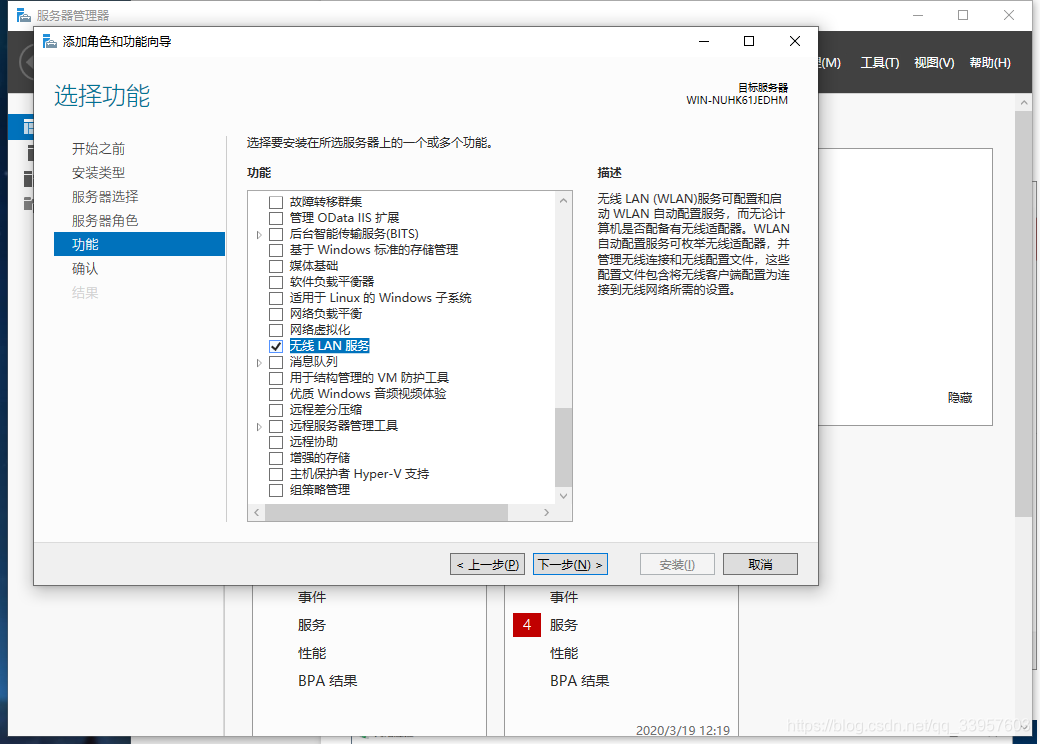Click the 下一步(N) button
The width and height of the screenshot is (1040, 744).
click(570, 563)
